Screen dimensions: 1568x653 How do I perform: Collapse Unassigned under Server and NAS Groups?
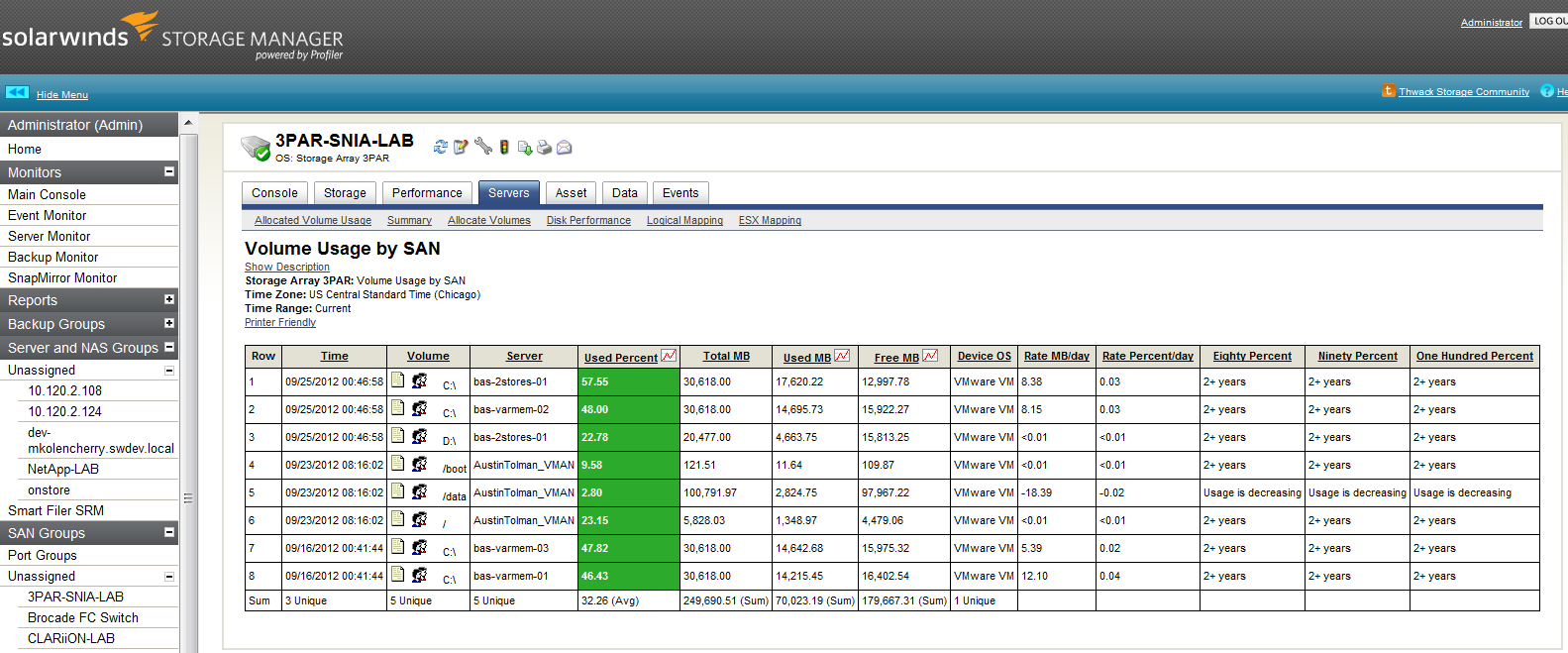[x=168, y=370]
